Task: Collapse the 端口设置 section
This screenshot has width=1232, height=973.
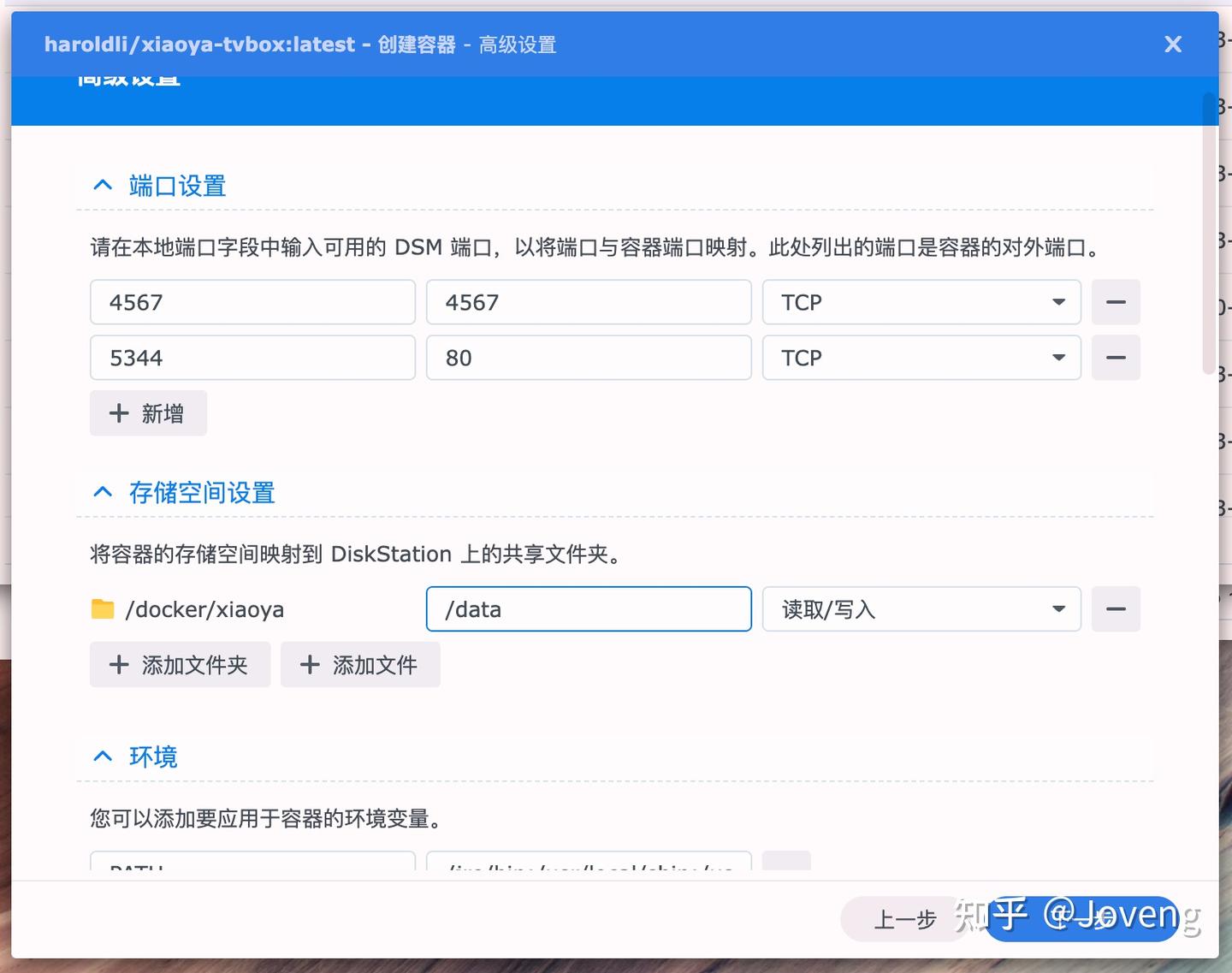Action: click(103, 186)
